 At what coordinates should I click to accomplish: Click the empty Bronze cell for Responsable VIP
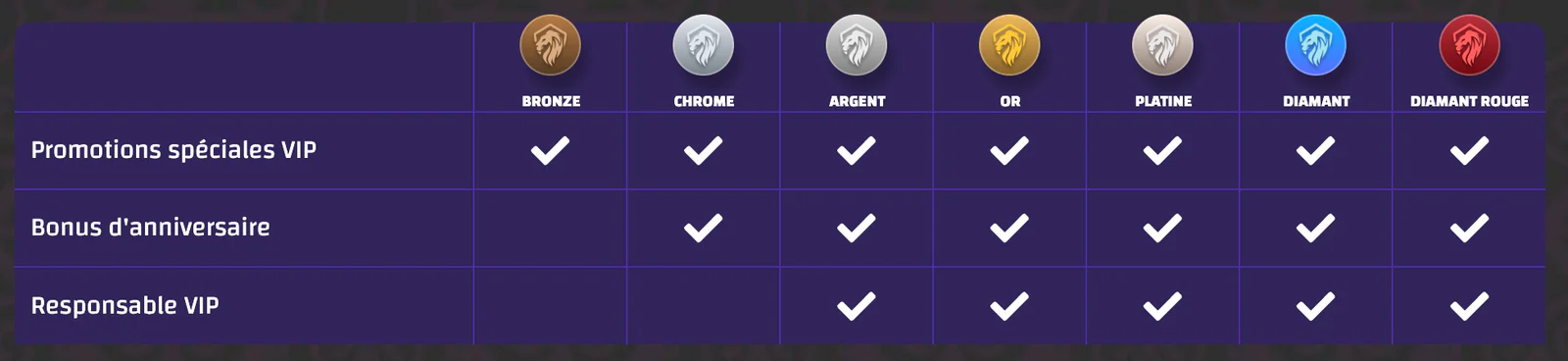550,306
